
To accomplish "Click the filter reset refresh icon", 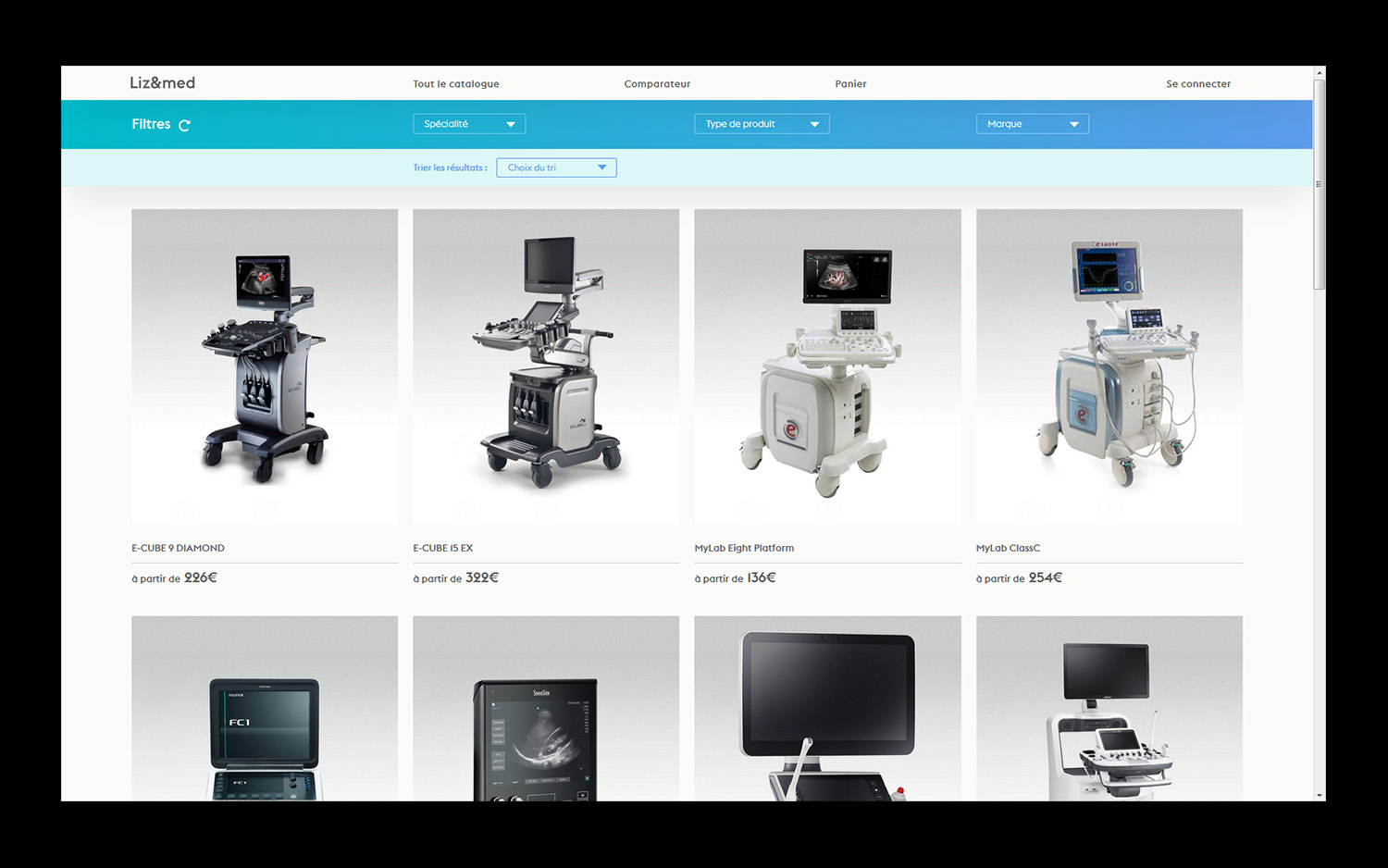I will pyautogui.click(x=184, y=125).
